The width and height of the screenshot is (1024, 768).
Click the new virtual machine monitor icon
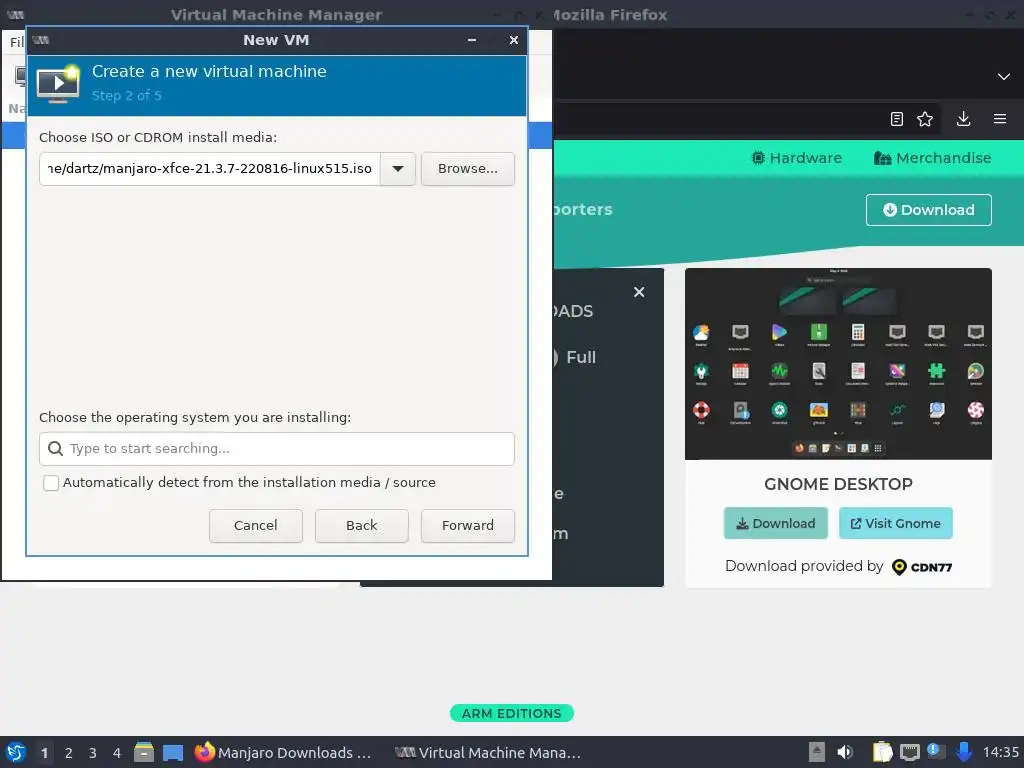point(58,84)
